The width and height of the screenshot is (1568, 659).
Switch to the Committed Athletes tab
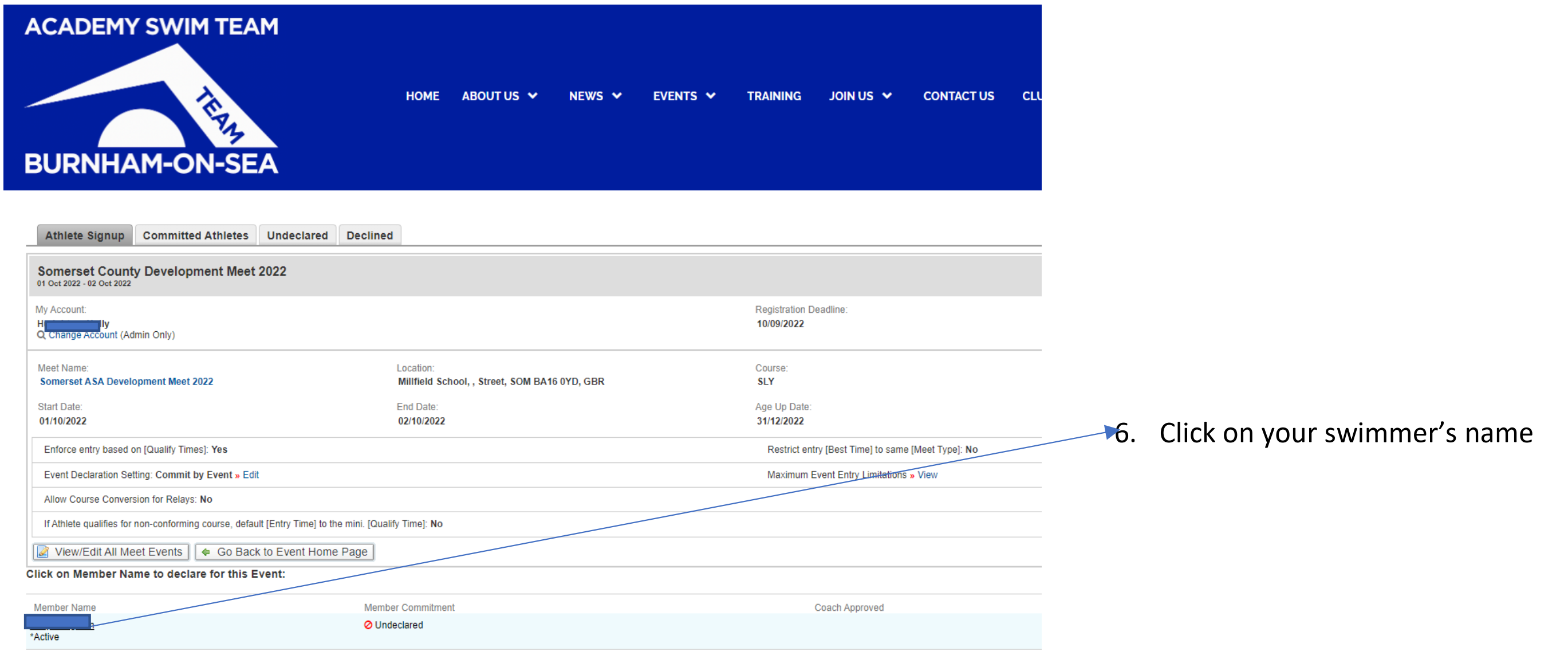pos(195,235)
